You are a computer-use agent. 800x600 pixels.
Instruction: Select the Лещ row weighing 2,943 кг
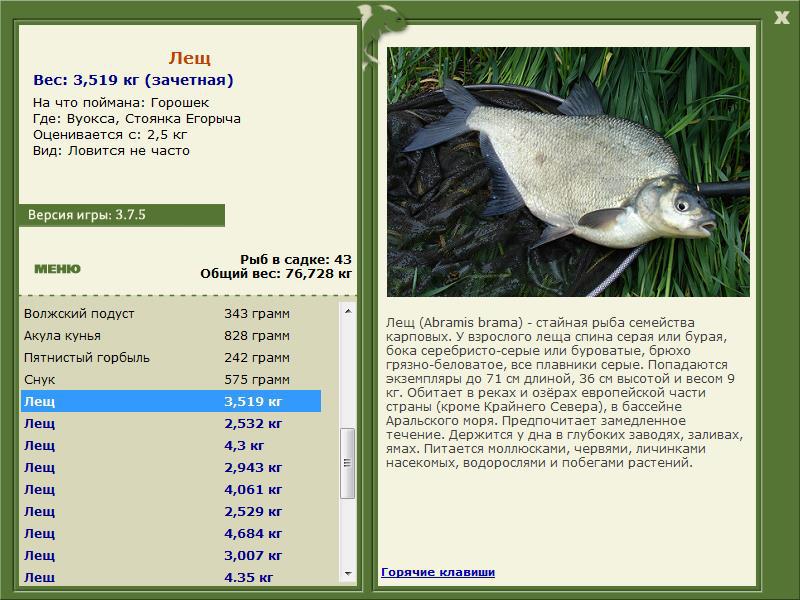click(171, 467)
